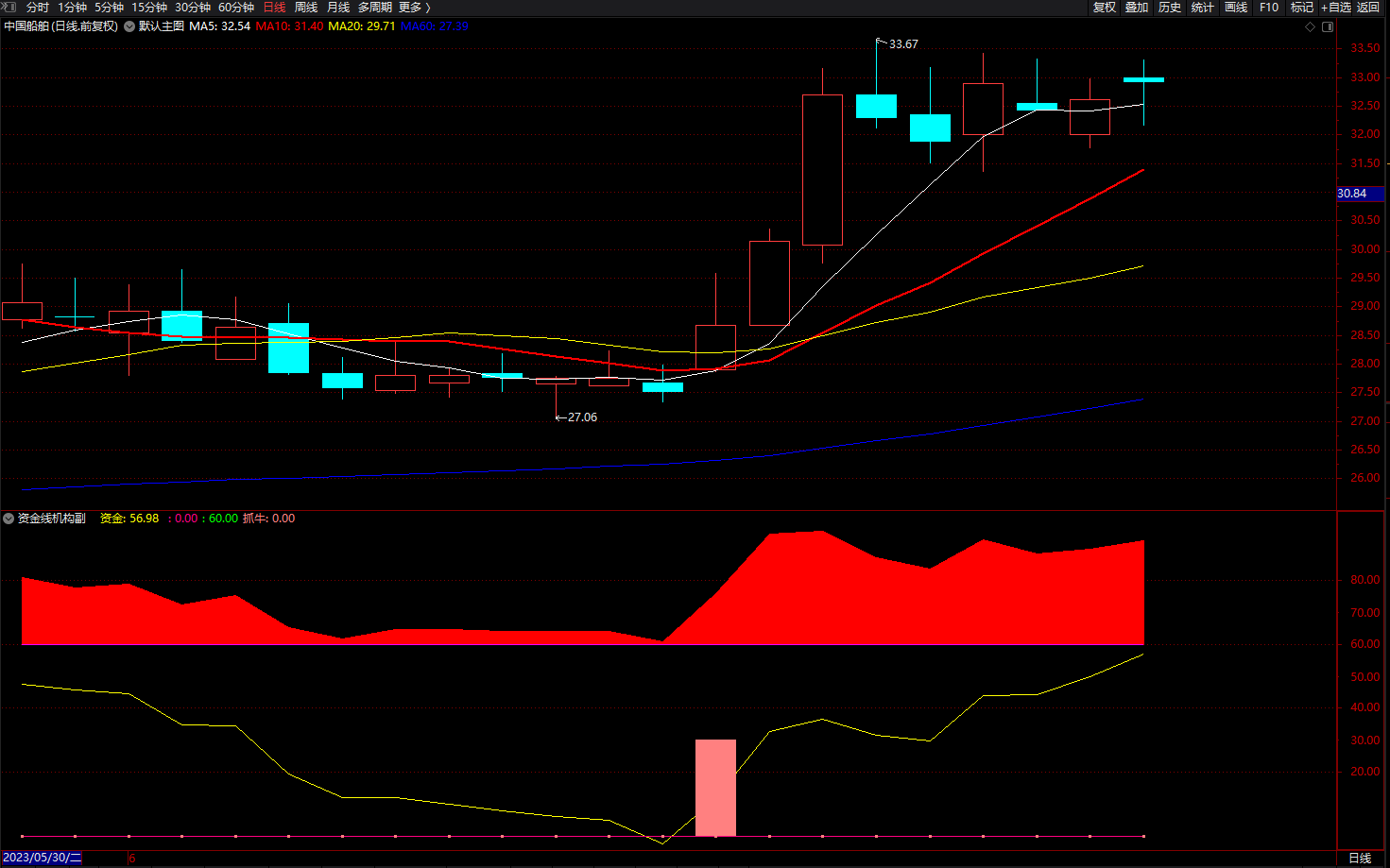Select the 5分钟 period tab
This screenshot has width=1390, height=868.
109,8
